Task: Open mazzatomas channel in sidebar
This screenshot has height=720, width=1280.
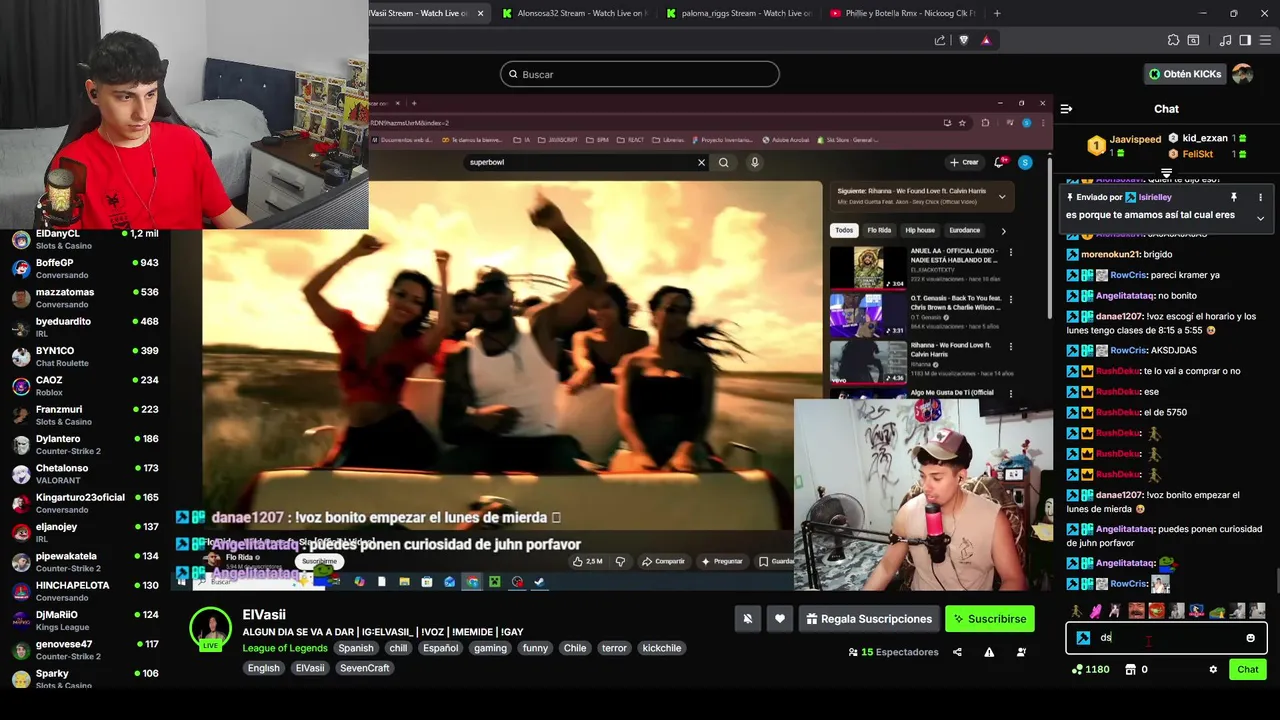Action: coord(85,298)
